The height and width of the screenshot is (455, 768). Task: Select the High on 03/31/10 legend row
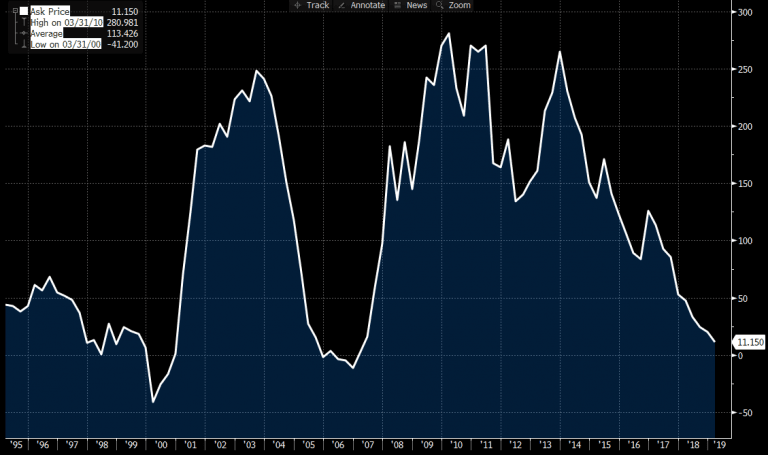coord(64,21)
